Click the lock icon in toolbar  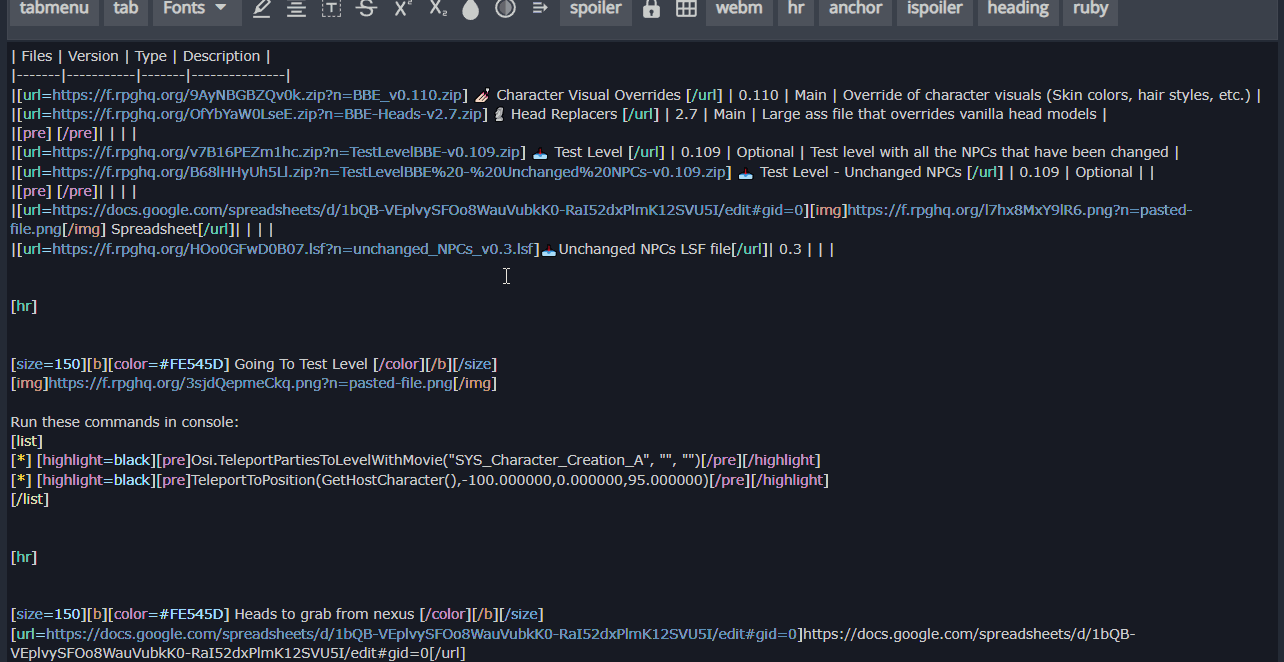[651, 9]
